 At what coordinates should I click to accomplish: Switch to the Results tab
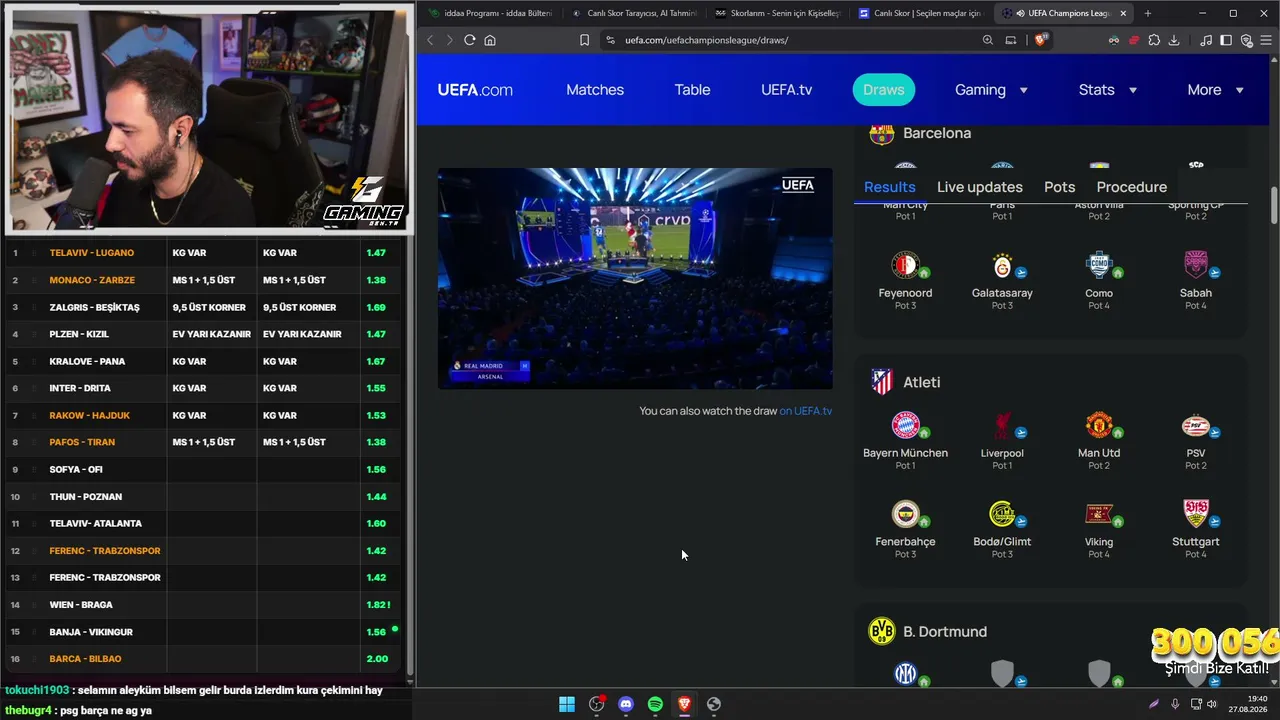tap(890, 187)
